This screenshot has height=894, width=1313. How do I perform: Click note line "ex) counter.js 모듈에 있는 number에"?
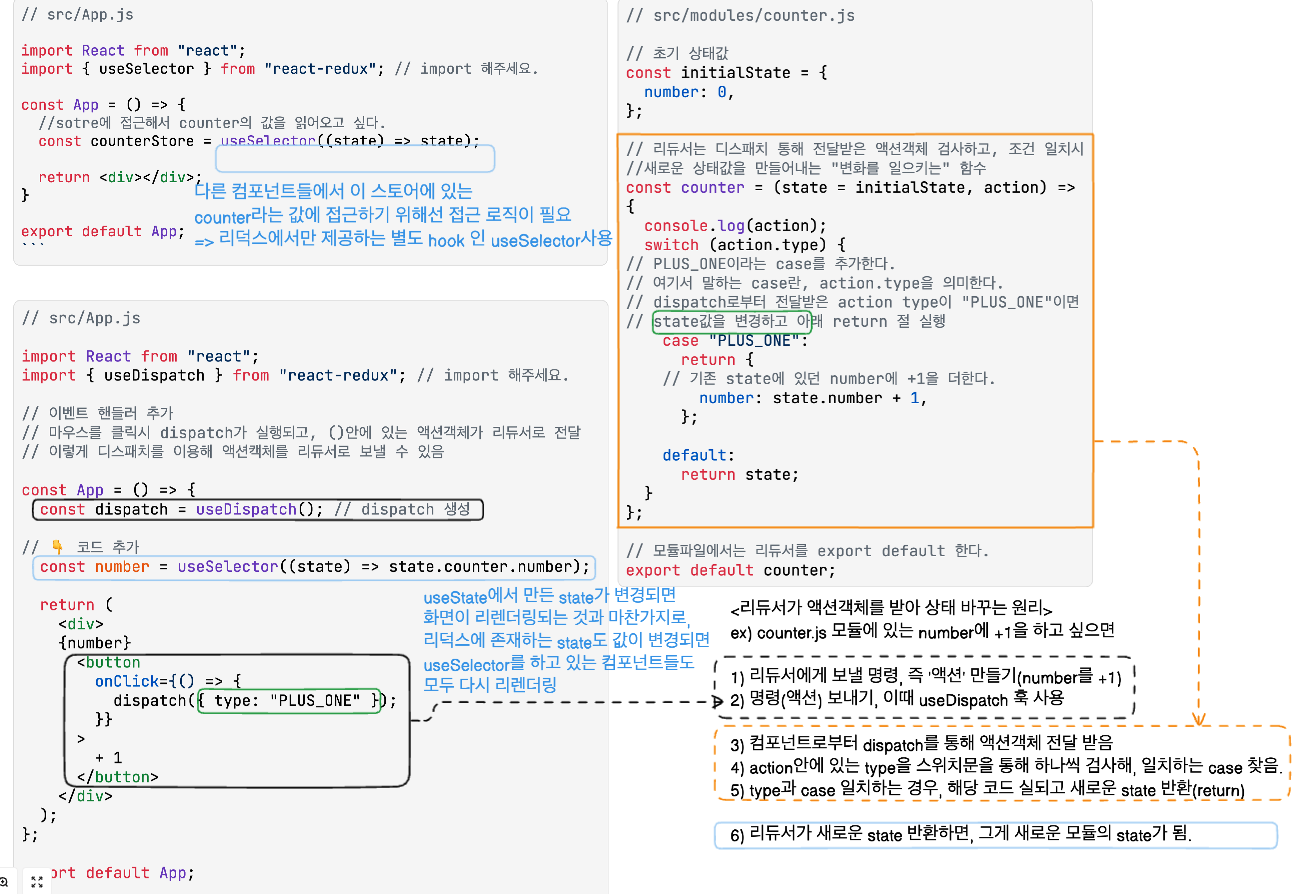pyautogui.click(x=922, y=631)
